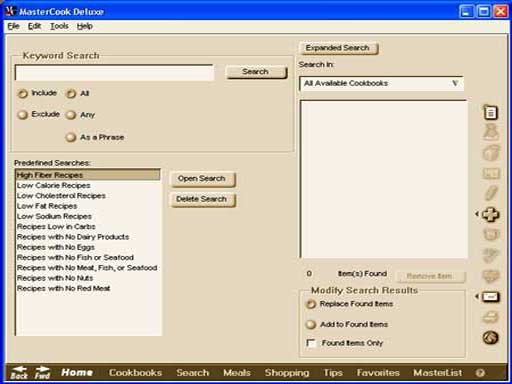
Task: Go back with the Back arrow
Action: 19,373
